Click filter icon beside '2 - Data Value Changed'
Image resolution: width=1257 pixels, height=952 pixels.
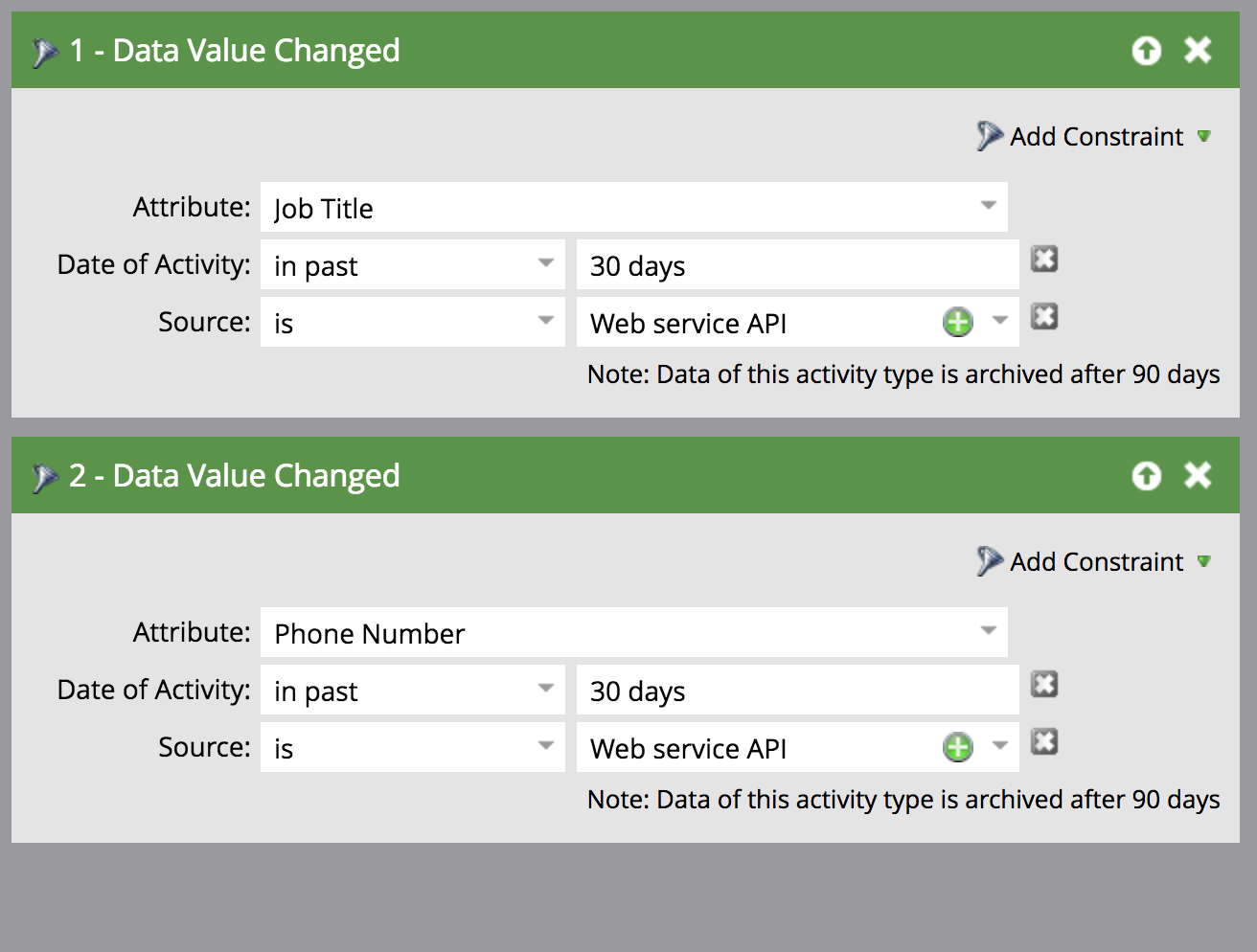point(44,477)
